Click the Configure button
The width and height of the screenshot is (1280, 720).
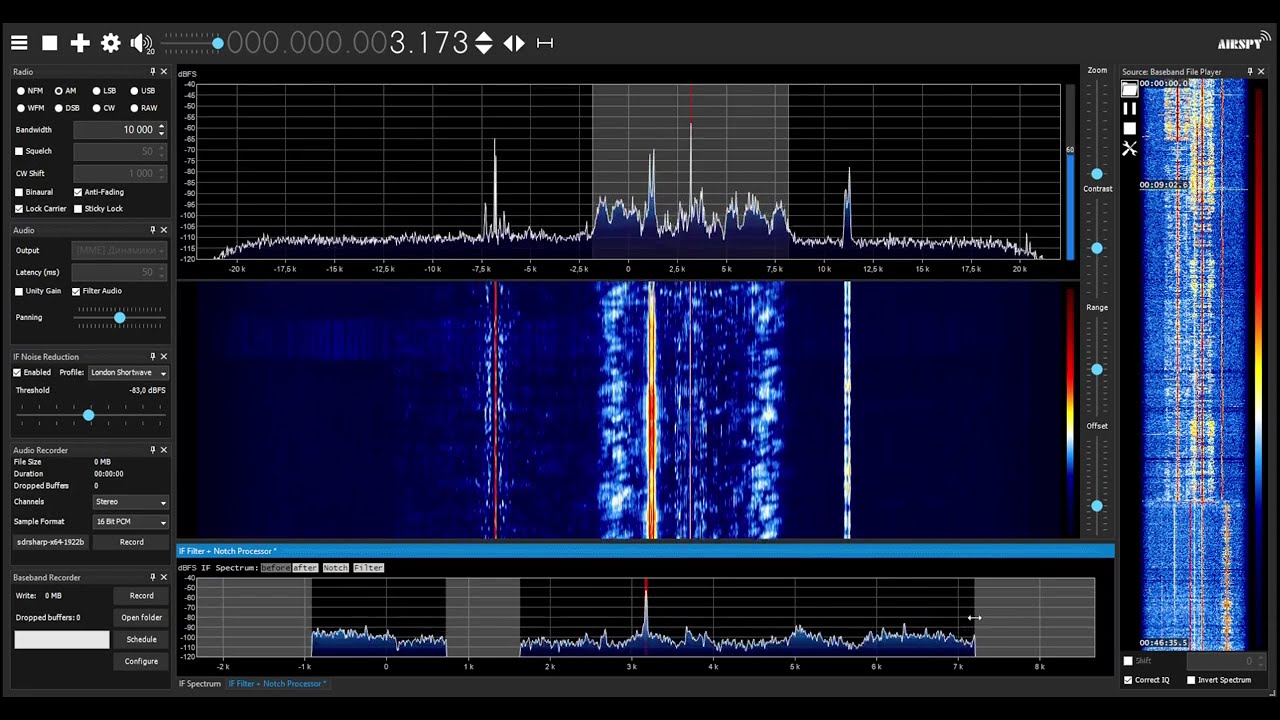pyautogui.click(x=142, y=662)
